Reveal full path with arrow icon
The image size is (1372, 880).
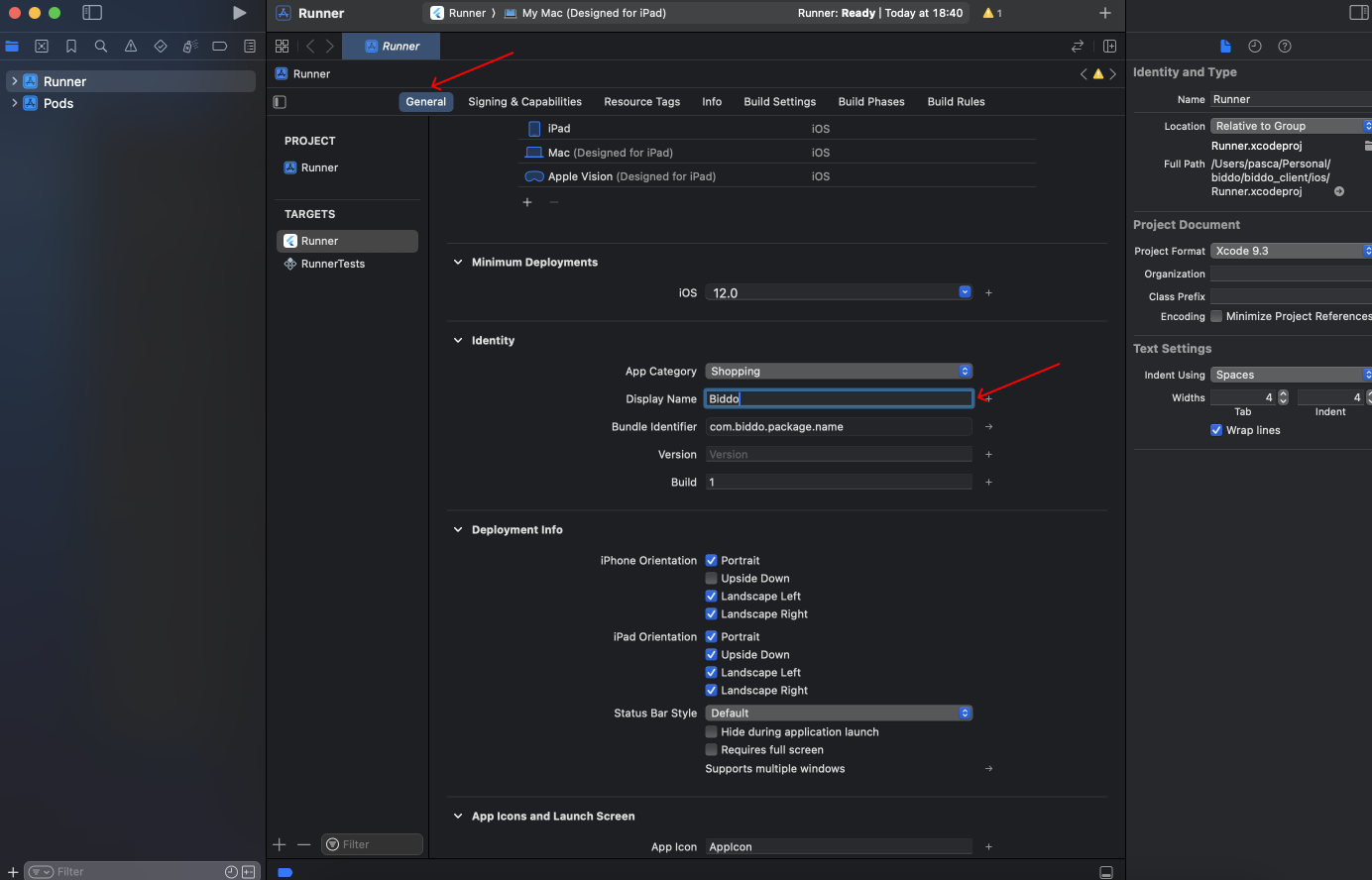1339,192
